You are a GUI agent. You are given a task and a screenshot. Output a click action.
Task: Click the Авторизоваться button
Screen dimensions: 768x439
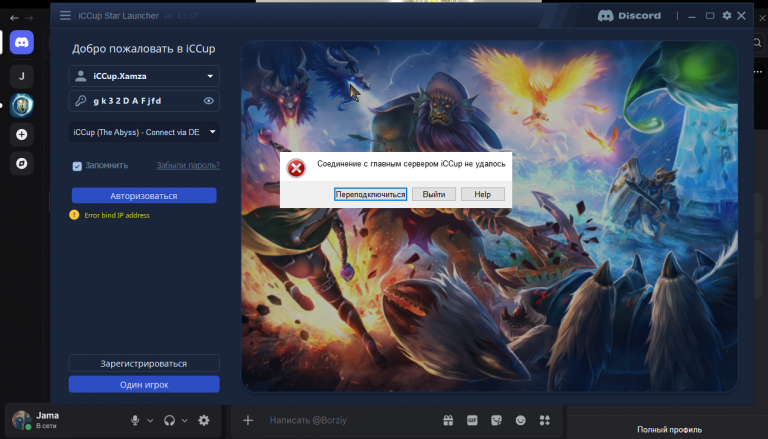[x=144, y=195]
